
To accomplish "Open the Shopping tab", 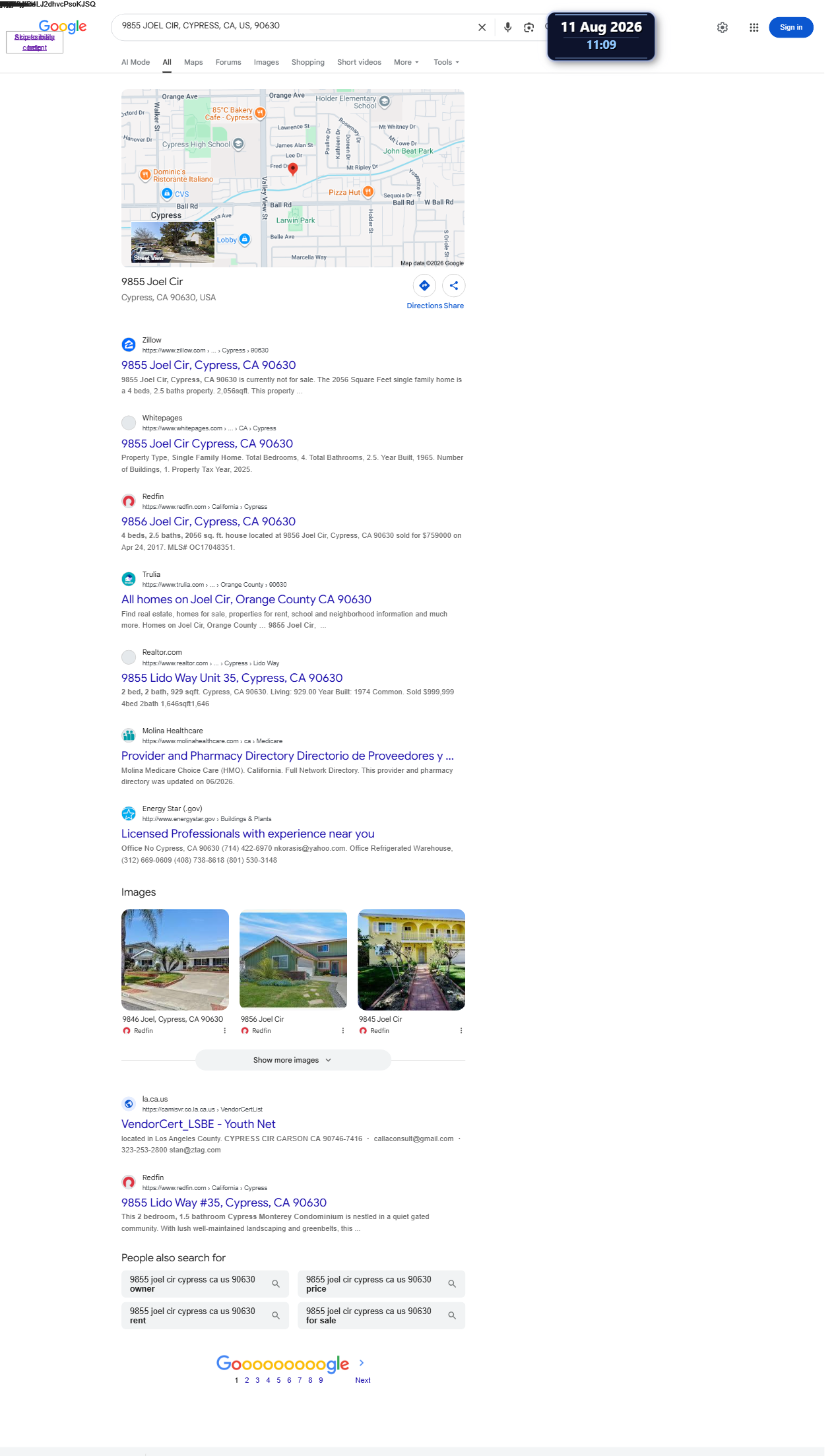I will (308, 62).
